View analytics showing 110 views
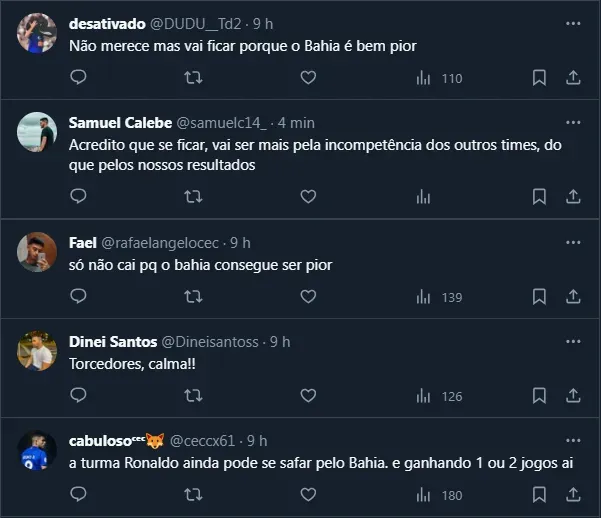 tap(438, 77)
